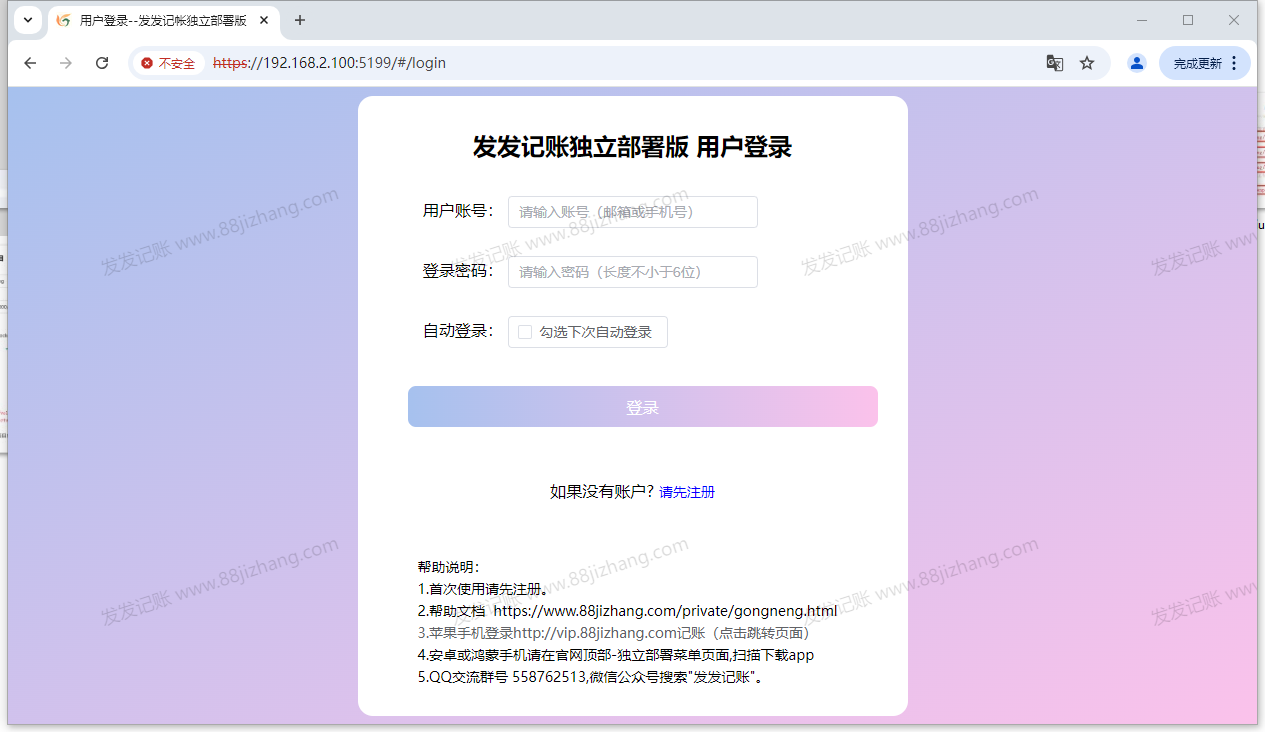
Task: Open the Chrome profile avatar
Action: pyautogui.click(x=1137, y=63)
